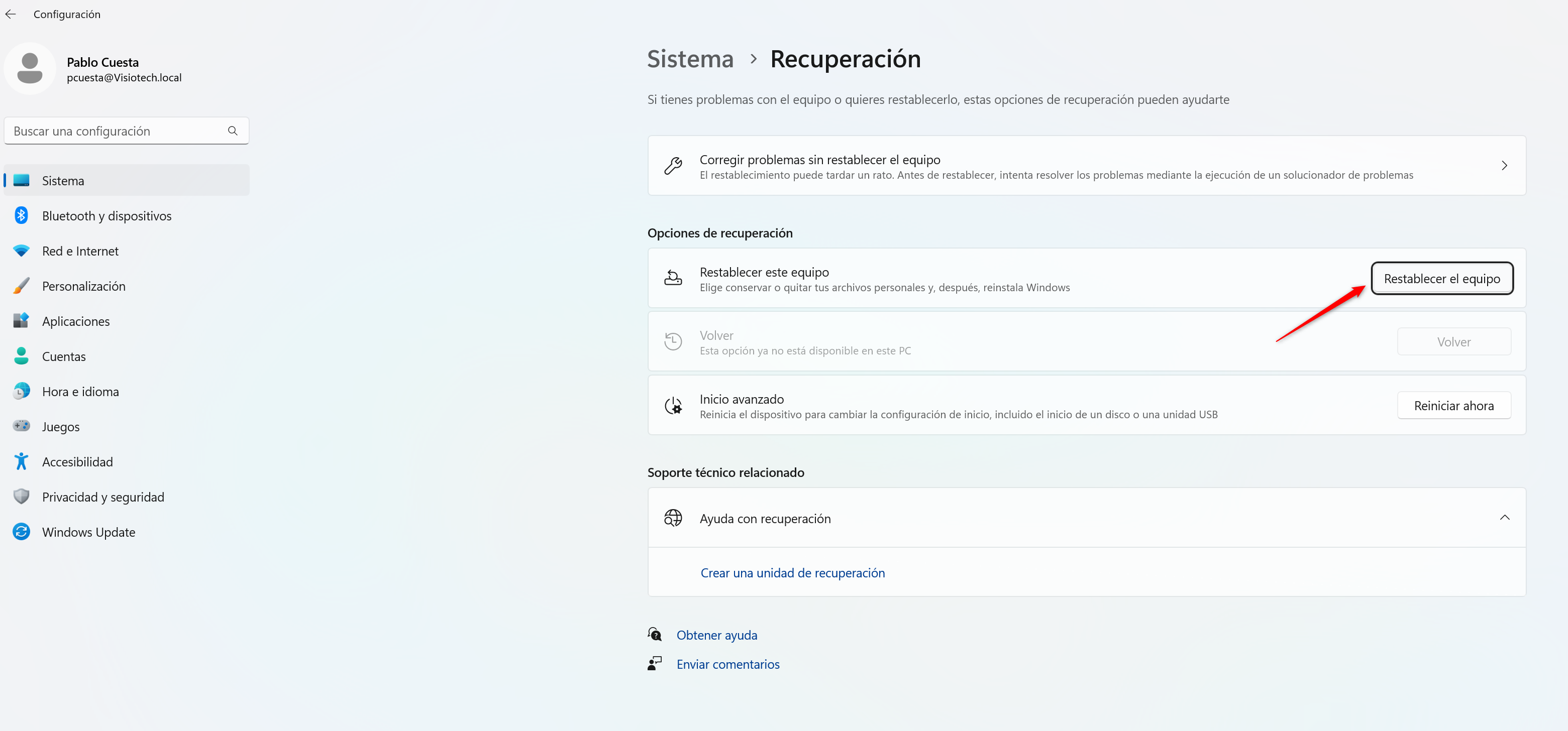Screen dimensions: 1568x731
Task: Click the Aplicaciones apps icon
Action: 21,320
